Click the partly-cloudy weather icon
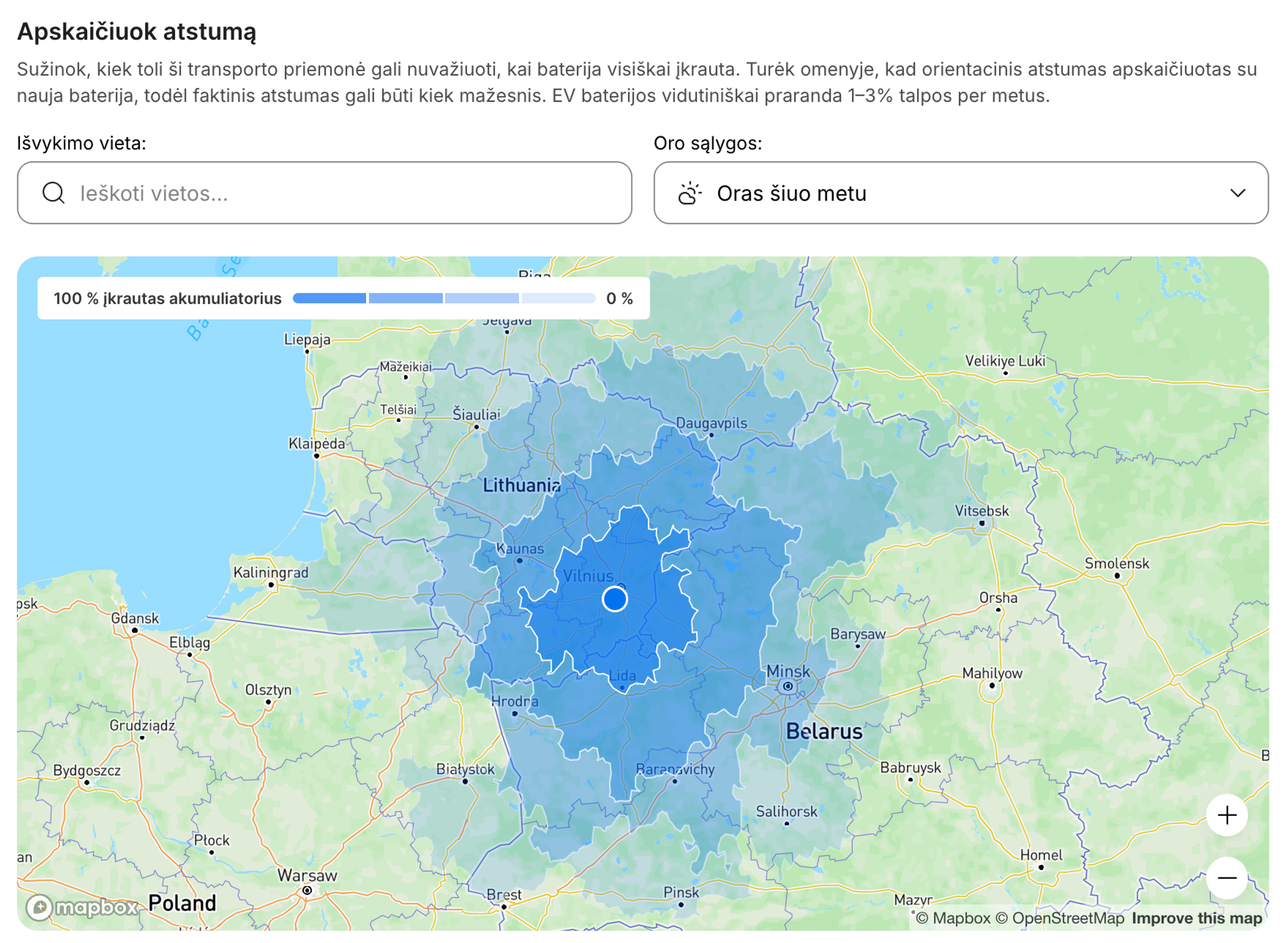1288x943 pixels. coord(690,193)
